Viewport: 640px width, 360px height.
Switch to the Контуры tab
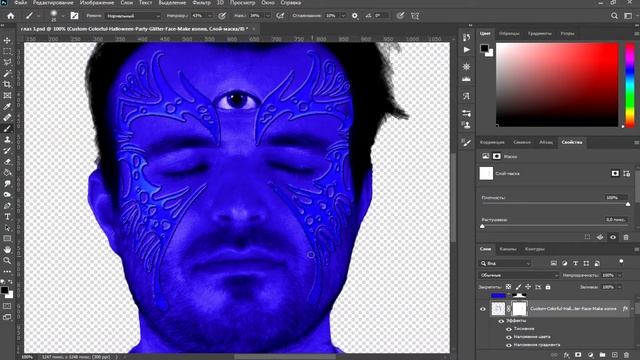tap(535, 249)
